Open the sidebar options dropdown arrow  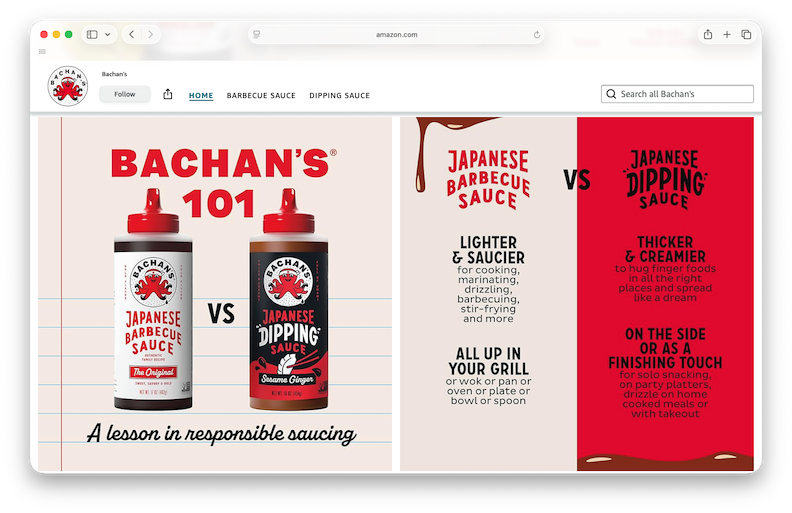click(107, 34)
